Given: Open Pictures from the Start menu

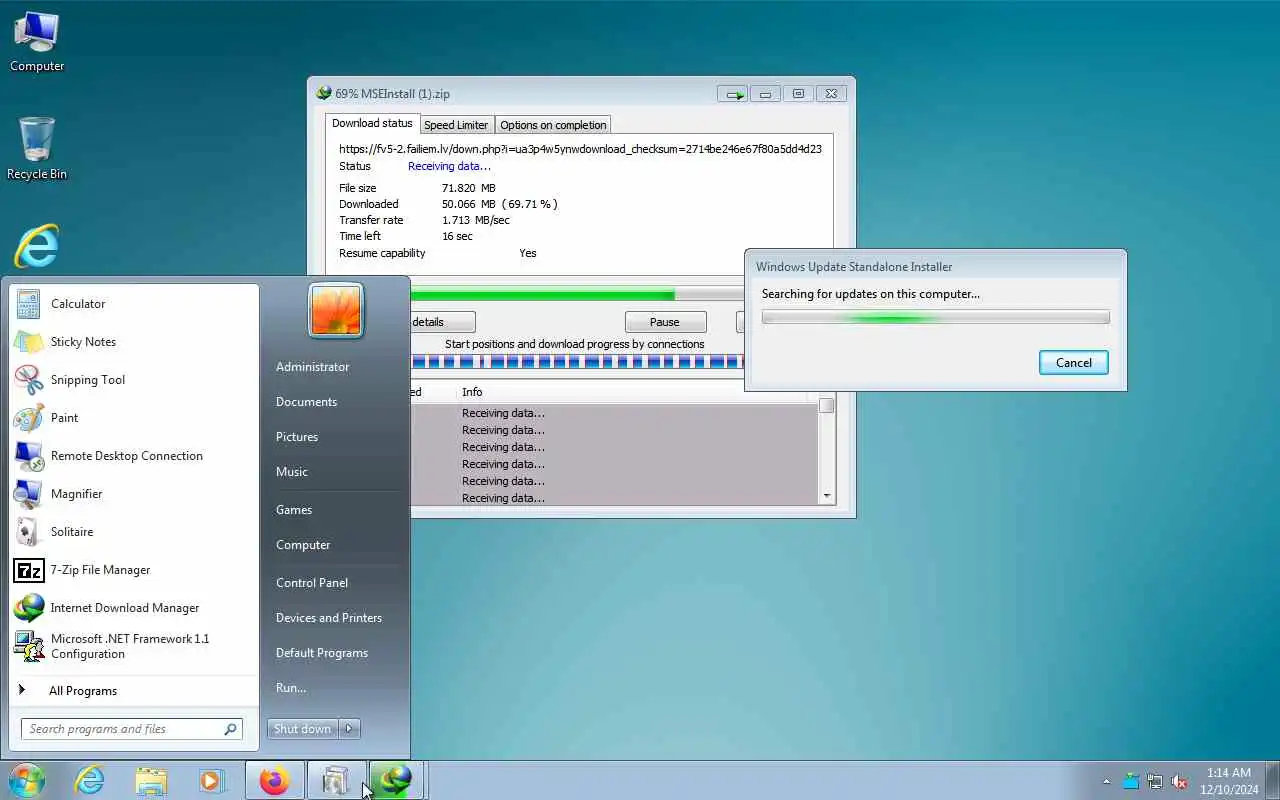Looking at the screenshot, I should pos(297,437).
